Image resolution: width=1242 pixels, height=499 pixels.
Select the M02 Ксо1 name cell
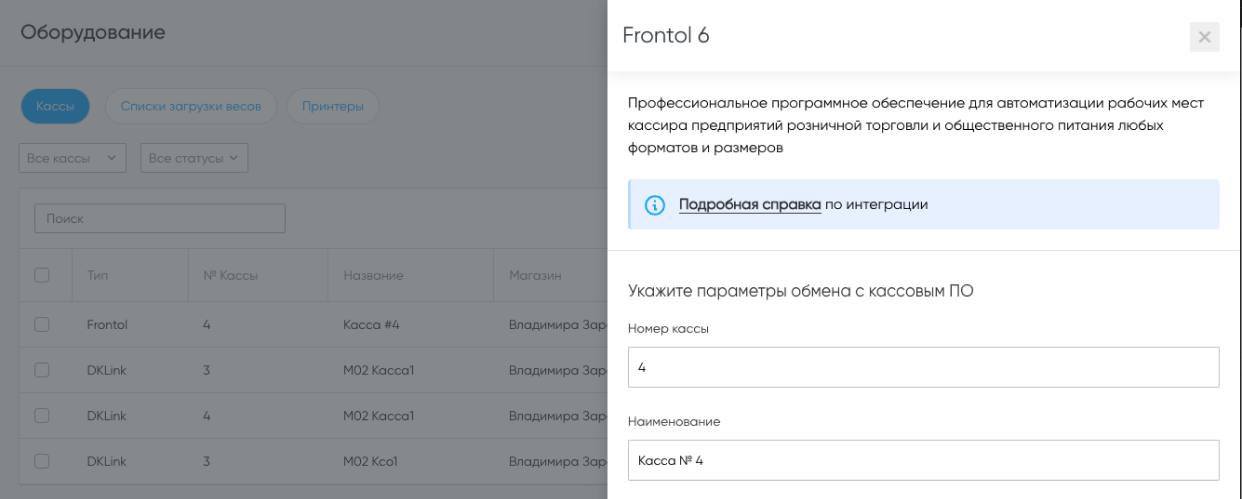tap(371, 461)
